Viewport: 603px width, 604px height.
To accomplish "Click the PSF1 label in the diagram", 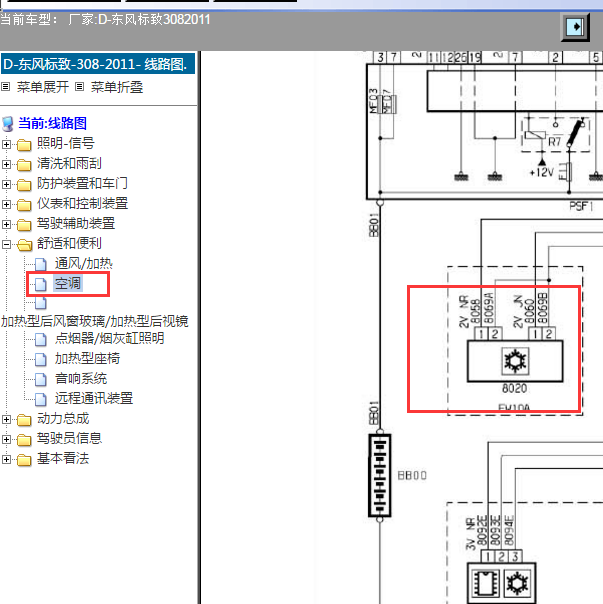I will [581, 206].
